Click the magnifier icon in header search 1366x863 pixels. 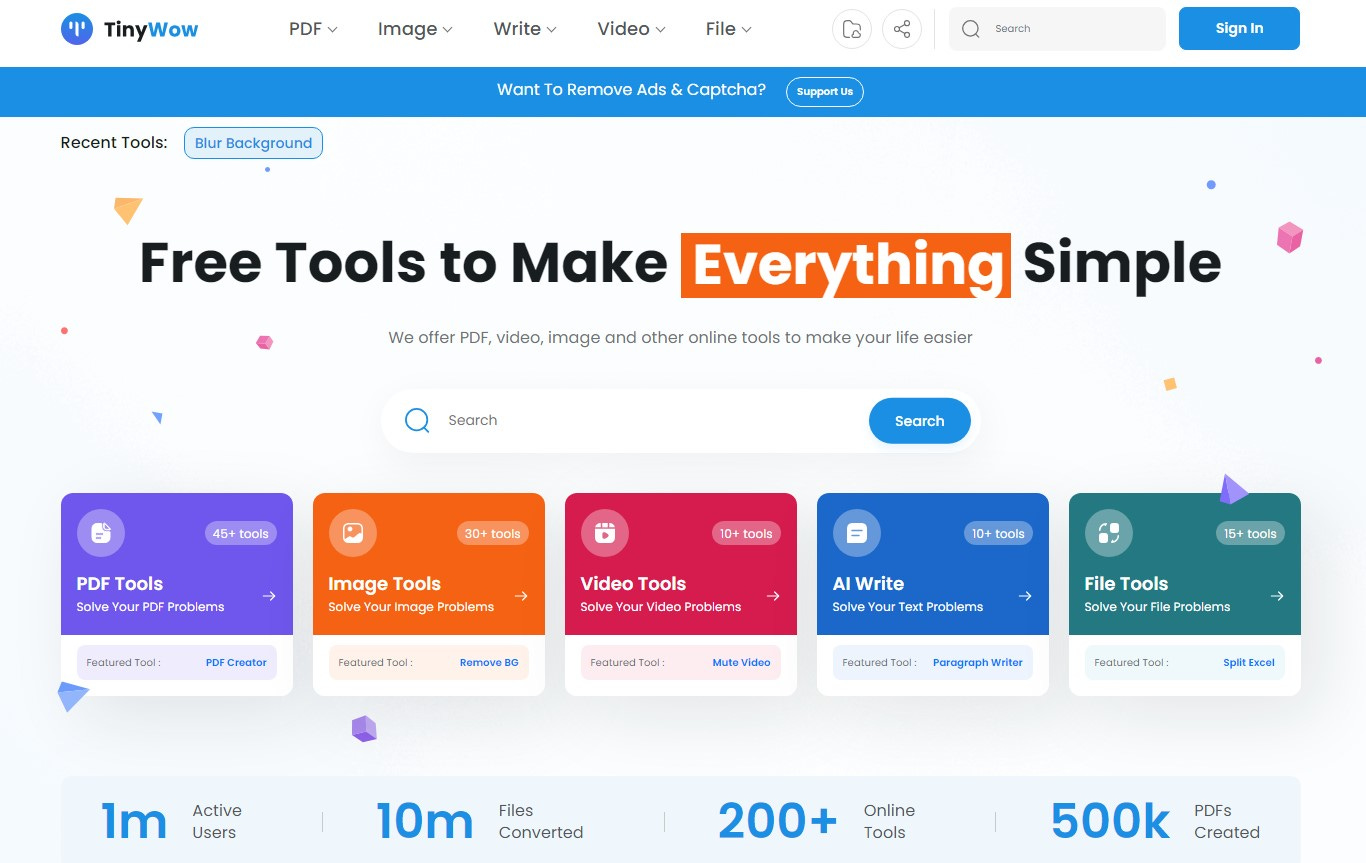tap(971, 29)
